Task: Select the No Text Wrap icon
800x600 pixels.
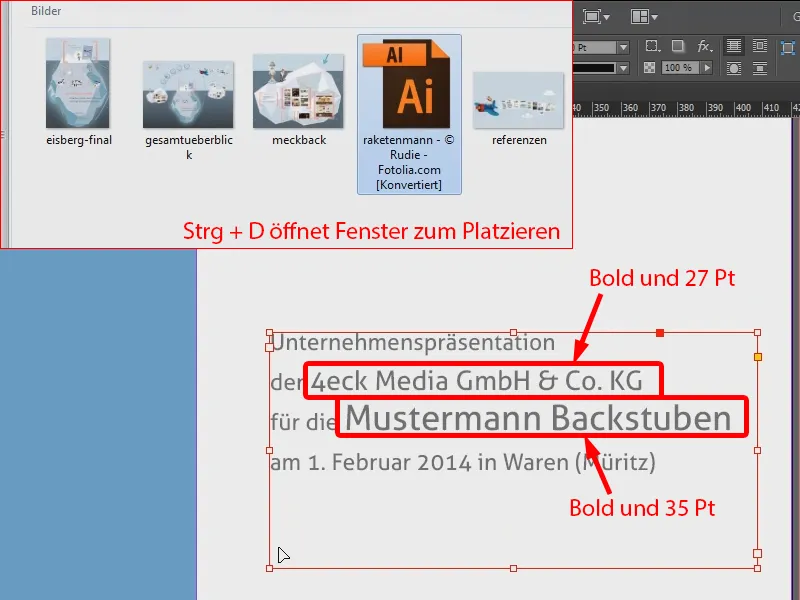Action: pos(732,45)
